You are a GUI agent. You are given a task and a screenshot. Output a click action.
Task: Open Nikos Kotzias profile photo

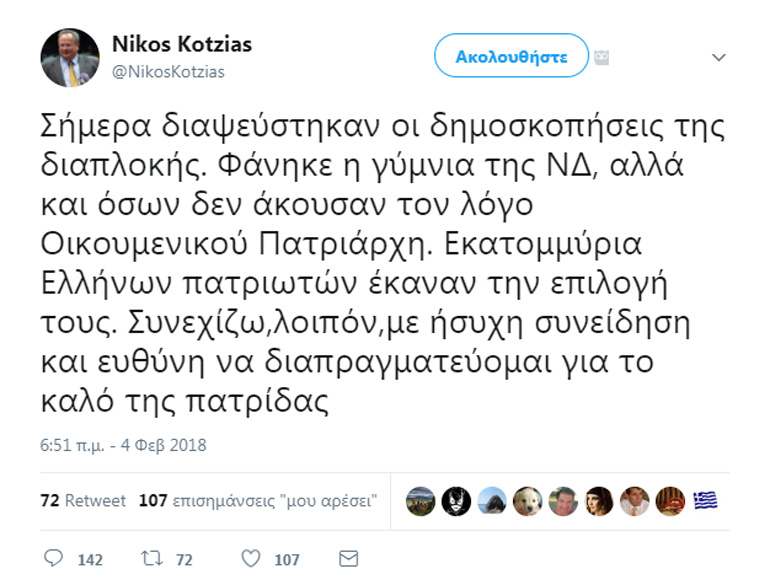point(70,57)
